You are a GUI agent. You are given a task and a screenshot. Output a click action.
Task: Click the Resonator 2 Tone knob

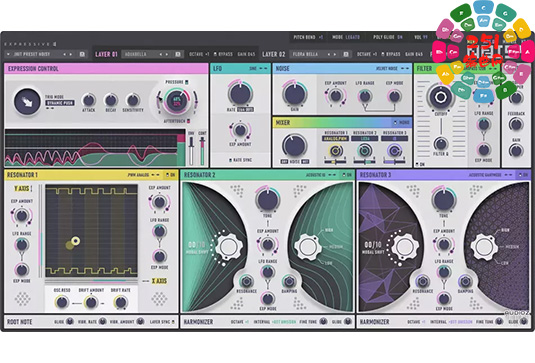click(268, 199)
